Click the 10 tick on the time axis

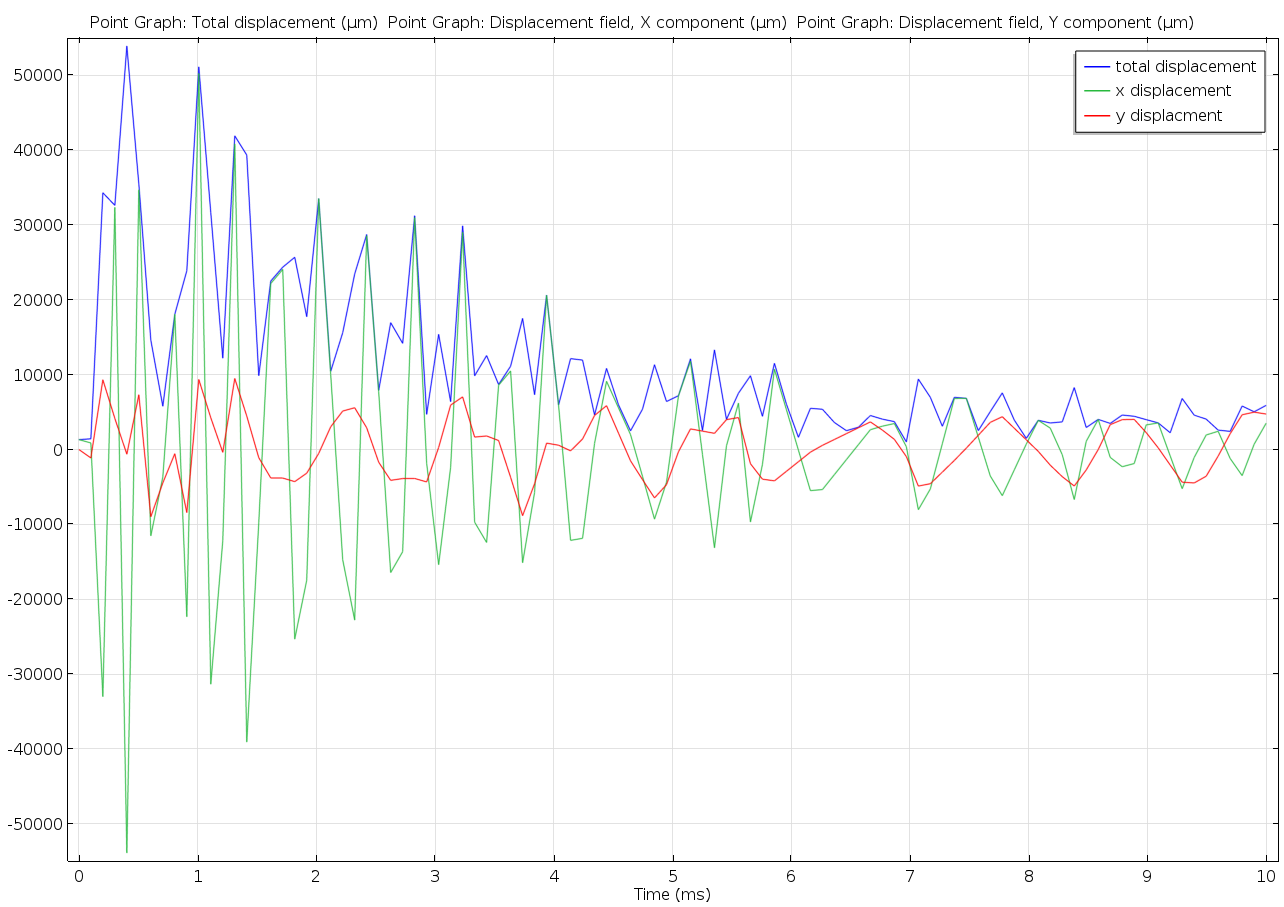tap(1265, 877)
